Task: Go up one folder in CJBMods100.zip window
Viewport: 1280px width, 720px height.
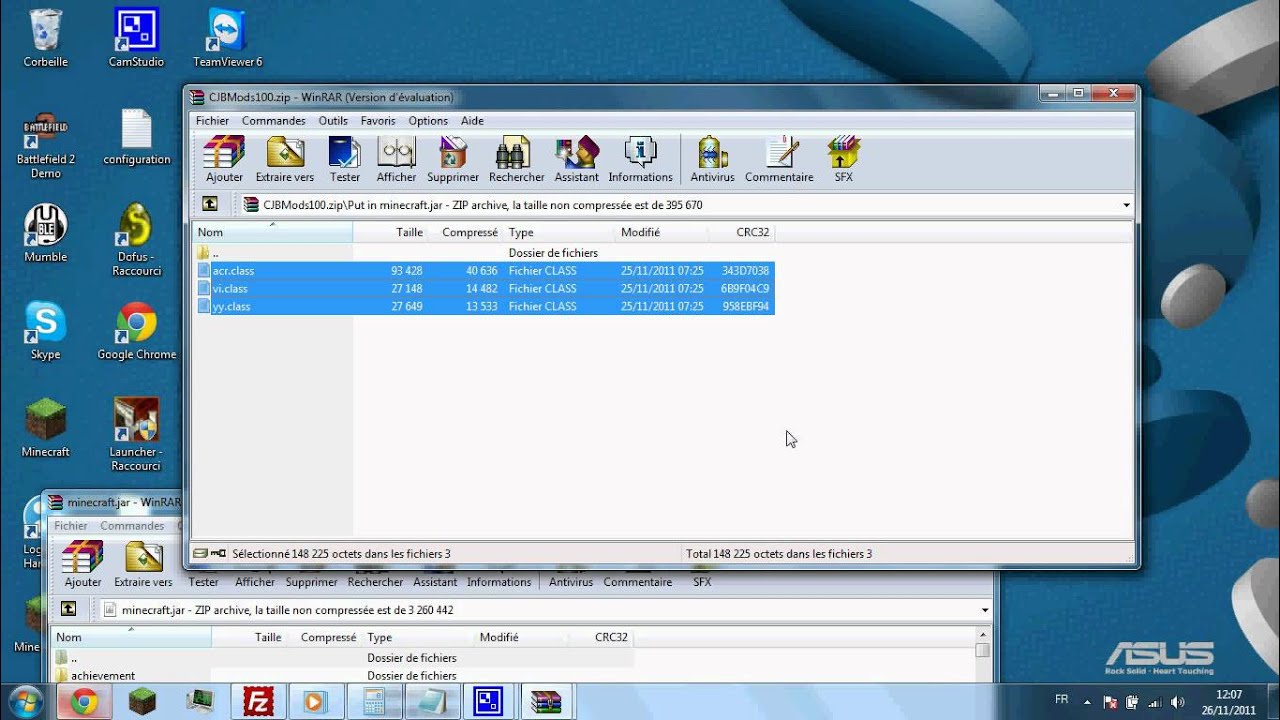Action: coord(210,204)
